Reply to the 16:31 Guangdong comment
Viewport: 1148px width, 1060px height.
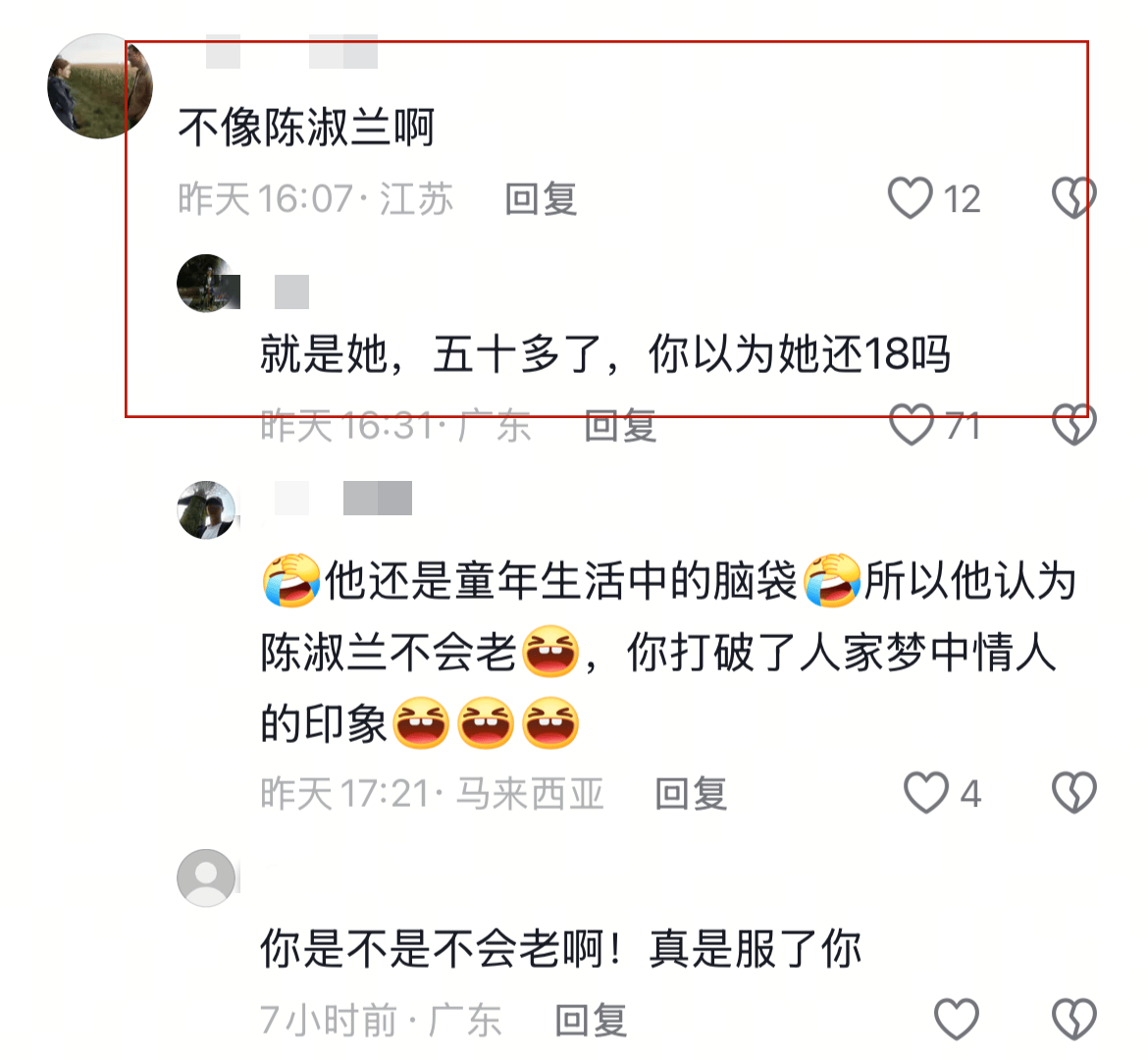(620, 426)
